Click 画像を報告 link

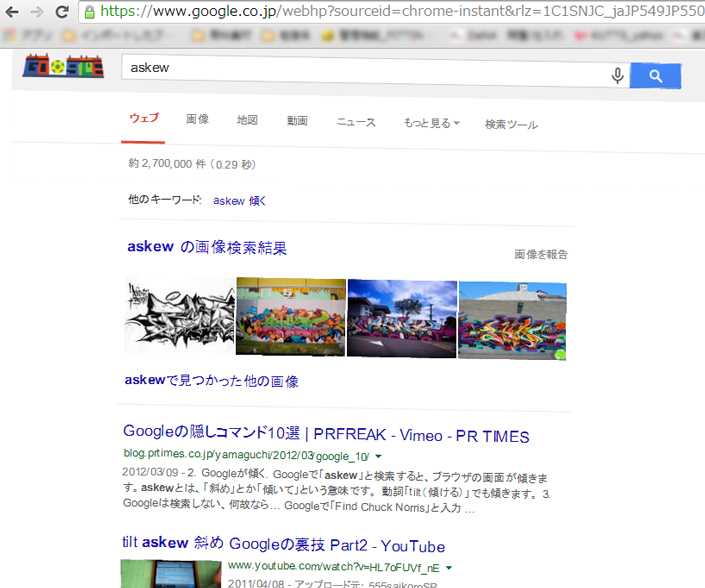pos(541,254)
